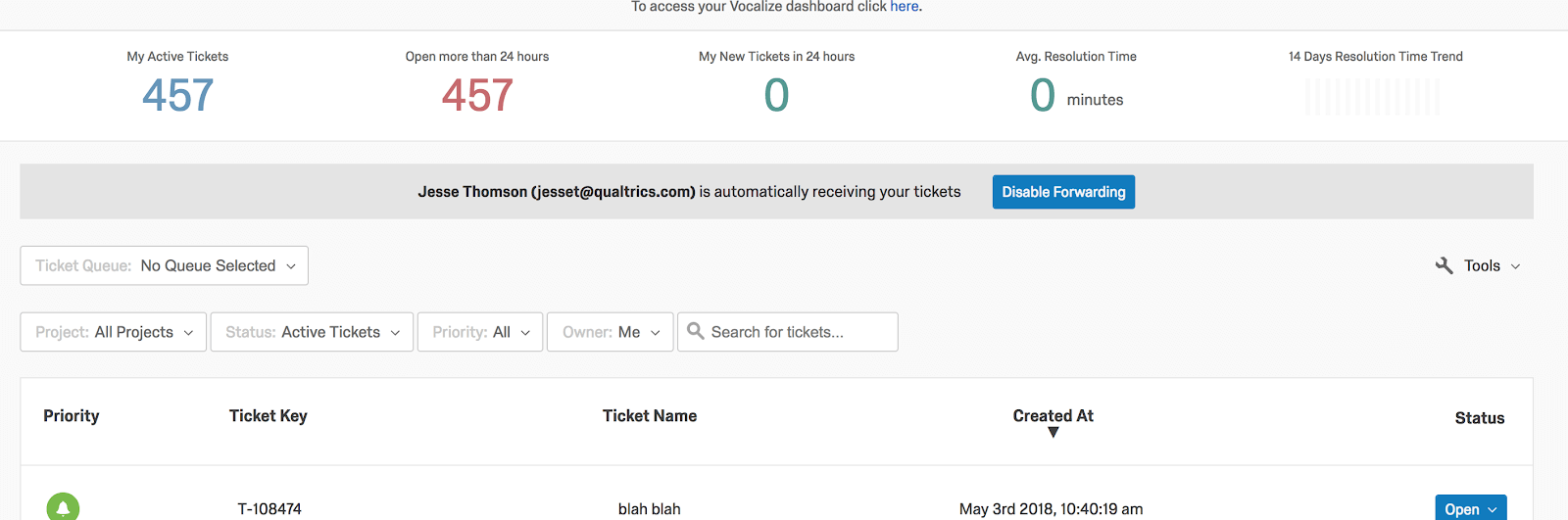This screenshot has width=1568, height=520.
Task: Sort by the Created At column header
Action: tap(1053, 415)
